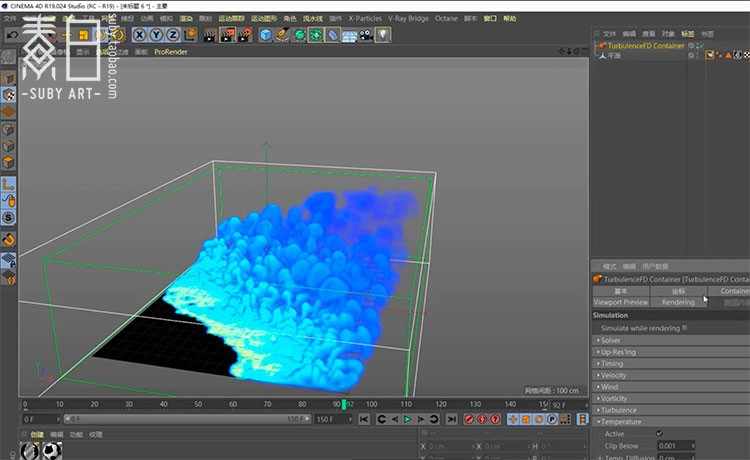Toggle Rotation keyframe recording icon
The width and height of the screenshot is (750, 460).
click(539, 419)
